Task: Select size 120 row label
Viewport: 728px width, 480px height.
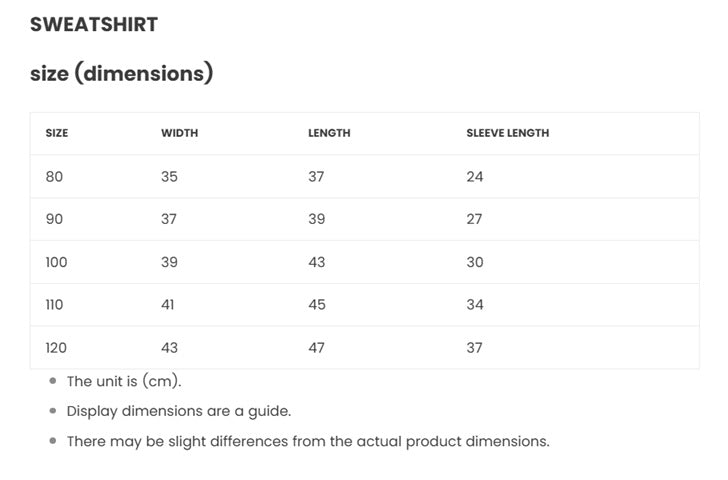Action: click(x=56, y=348)
